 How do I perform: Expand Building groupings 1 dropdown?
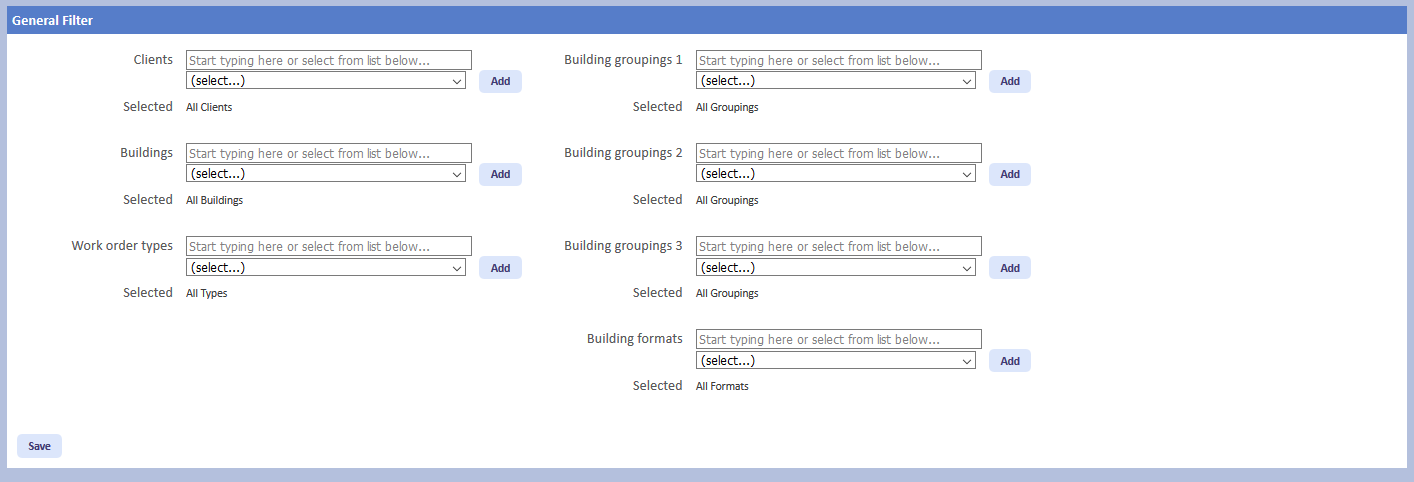click(x=836, y=81)
